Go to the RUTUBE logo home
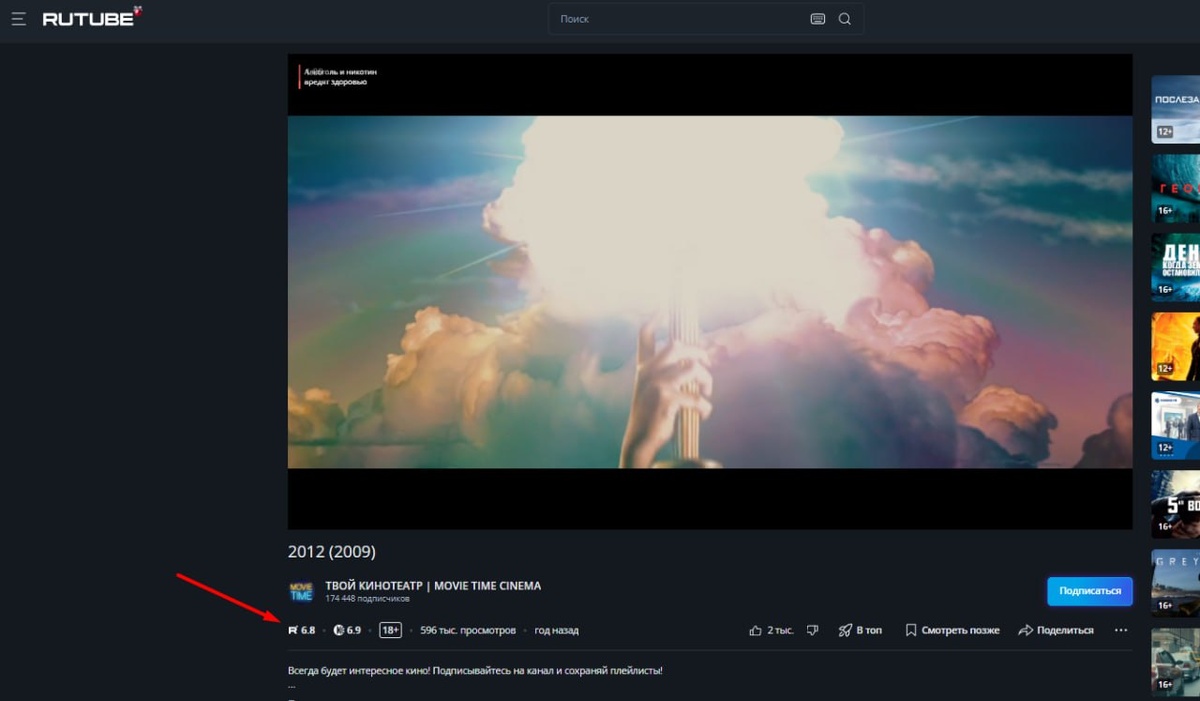Image resolution: width=1200 pixels, height=701 pixels. click(91, 17)
